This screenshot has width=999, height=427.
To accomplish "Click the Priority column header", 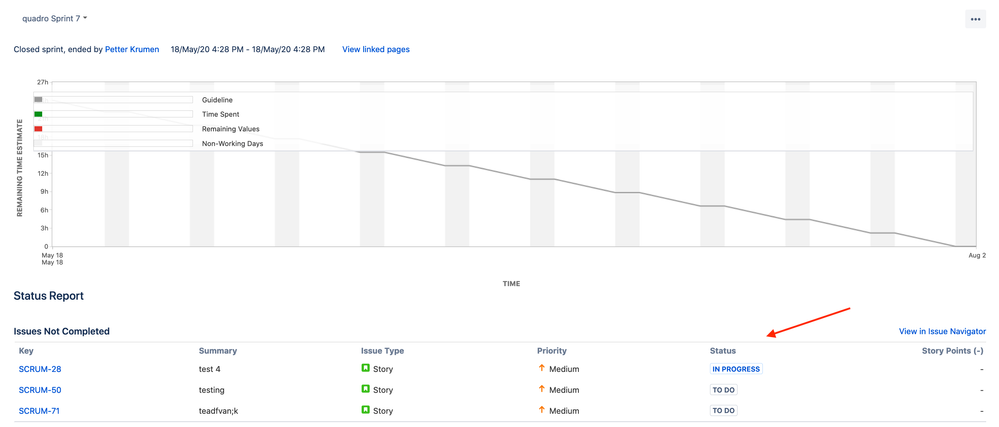I will click(552, 351).
